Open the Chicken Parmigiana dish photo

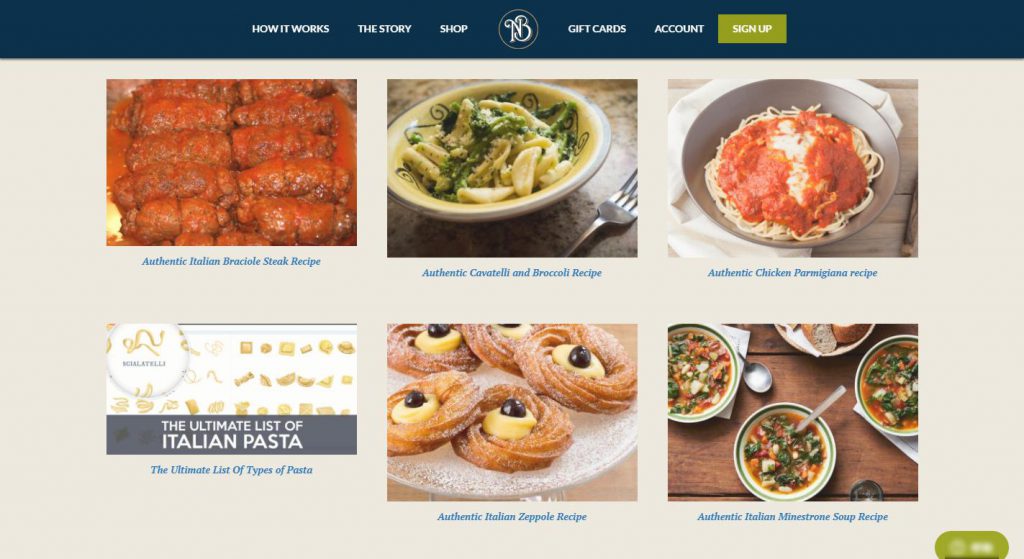coord(793,168)
